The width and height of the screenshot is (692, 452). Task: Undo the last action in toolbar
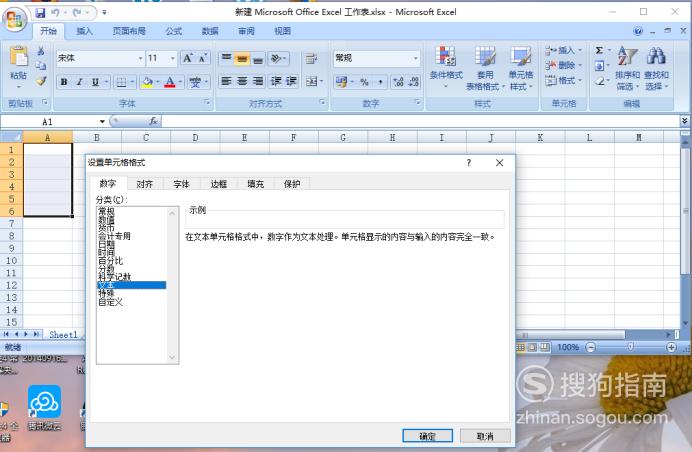(x=56, y=13)
